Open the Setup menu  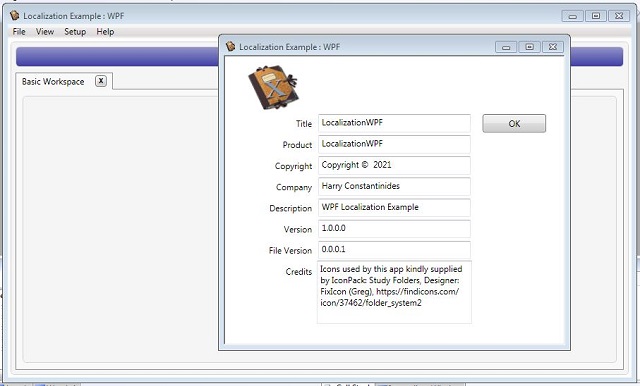75,31
